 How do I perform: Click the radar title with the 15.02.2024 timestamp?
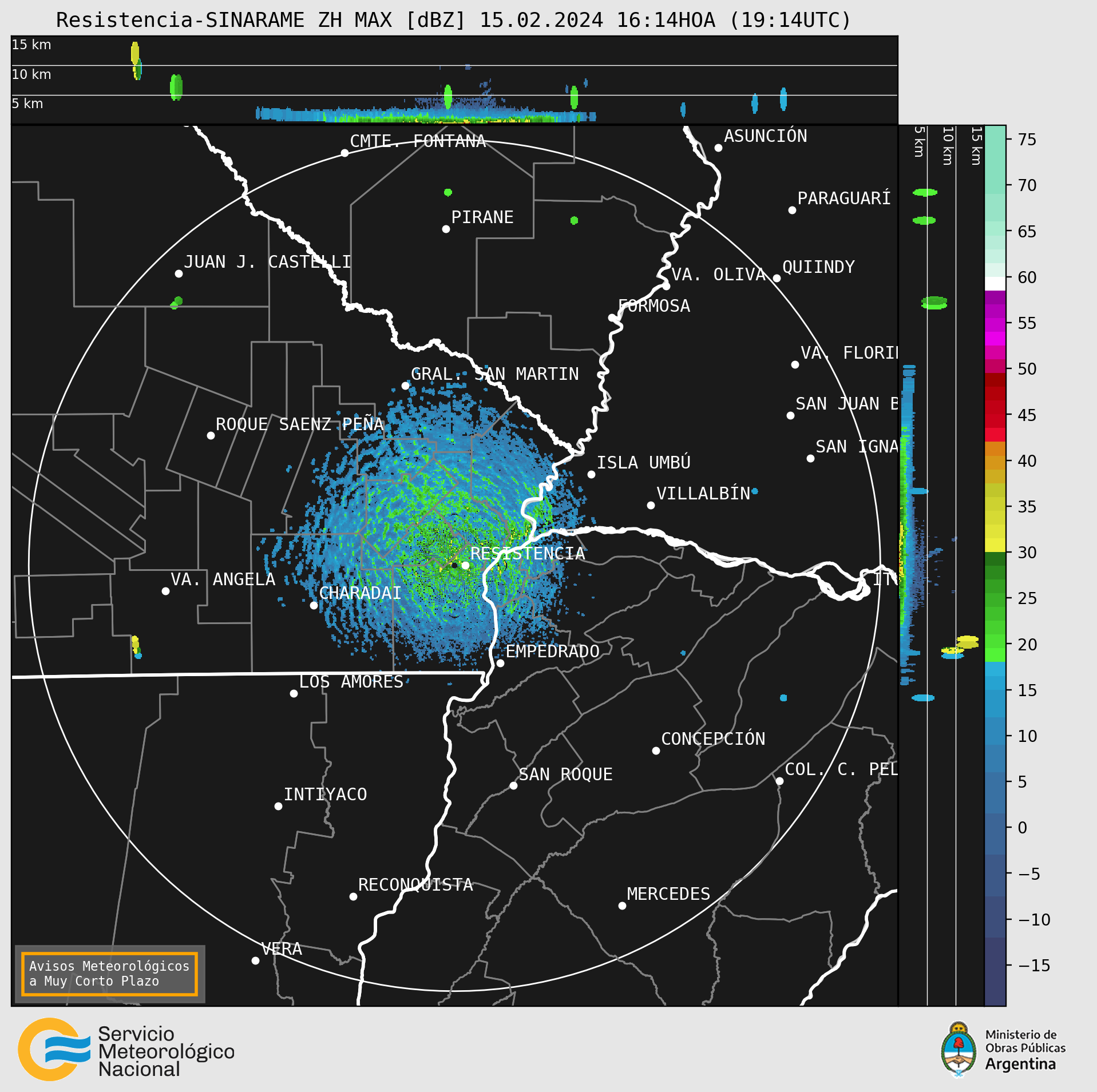[453, 20]
